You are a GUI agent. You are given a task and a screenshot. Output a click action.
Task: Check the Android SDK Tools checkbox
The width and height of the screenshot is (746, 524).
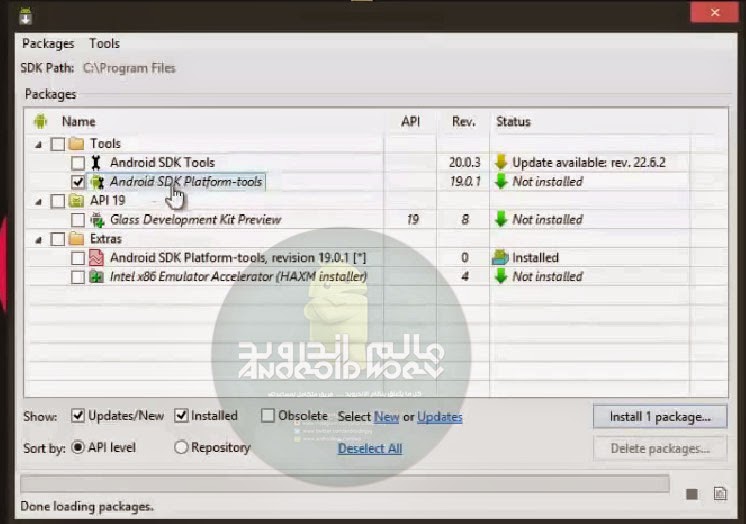(78, 163)
